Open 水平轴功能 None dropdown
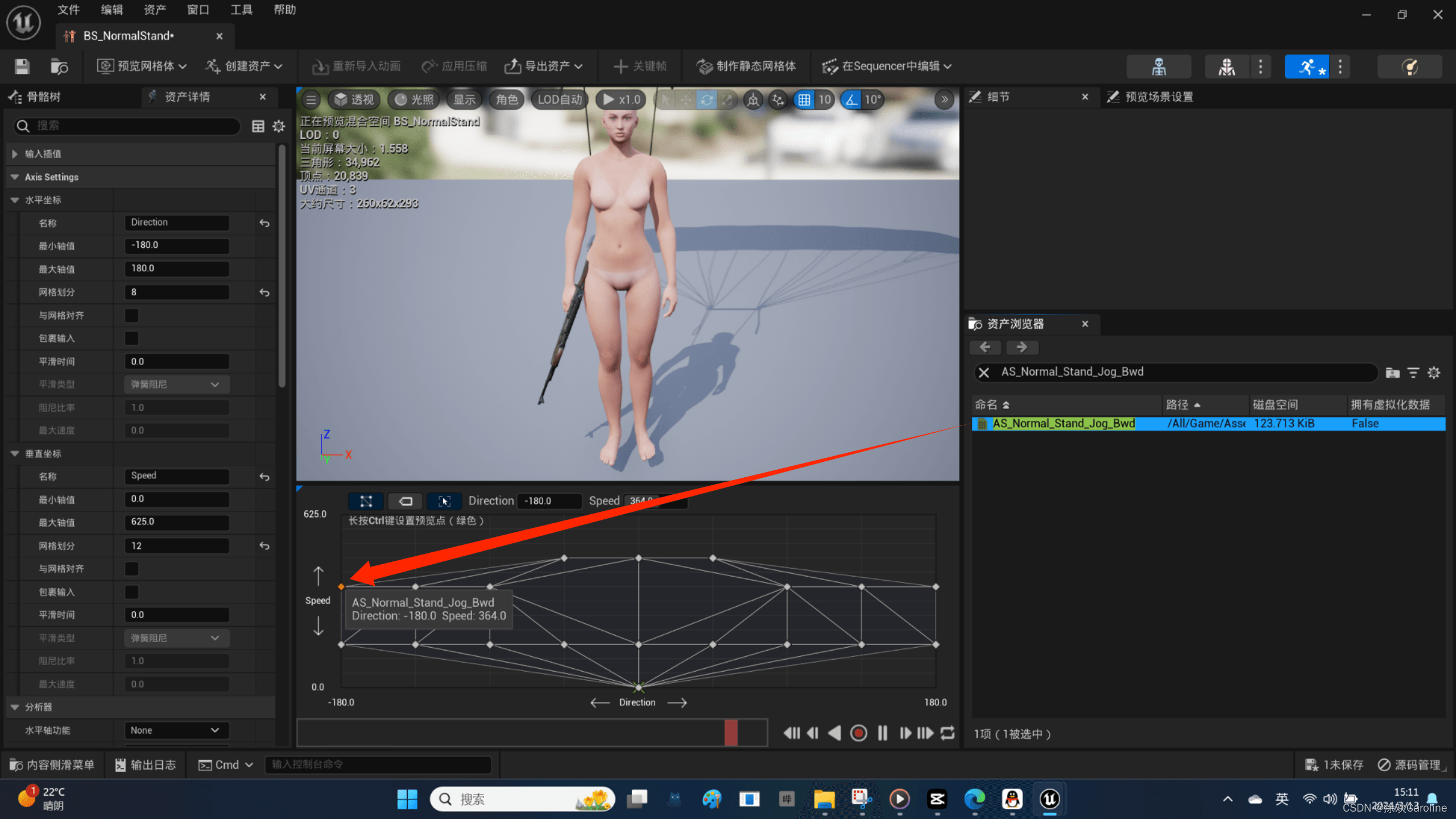 [x=176, y=730]
